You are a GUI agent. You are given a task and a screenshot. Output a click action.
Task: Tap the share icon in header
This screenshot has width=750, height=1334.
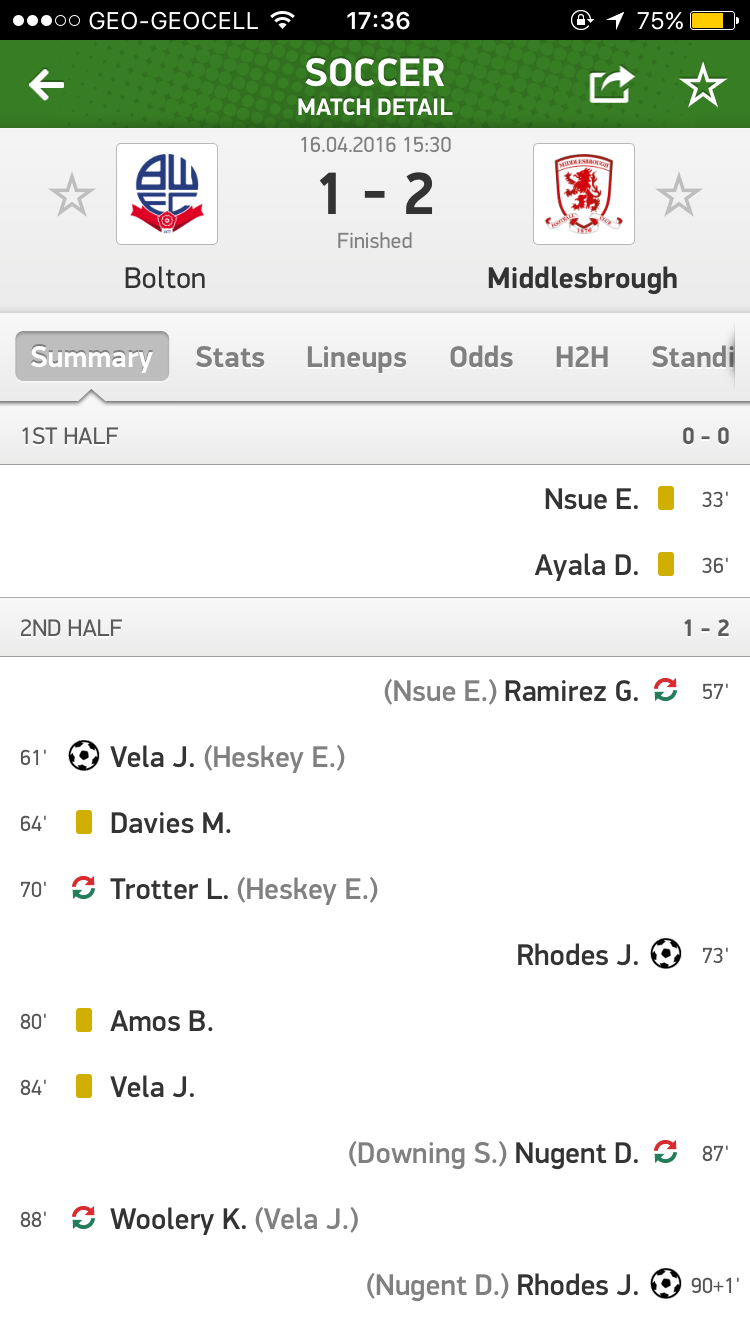point(611,86)
